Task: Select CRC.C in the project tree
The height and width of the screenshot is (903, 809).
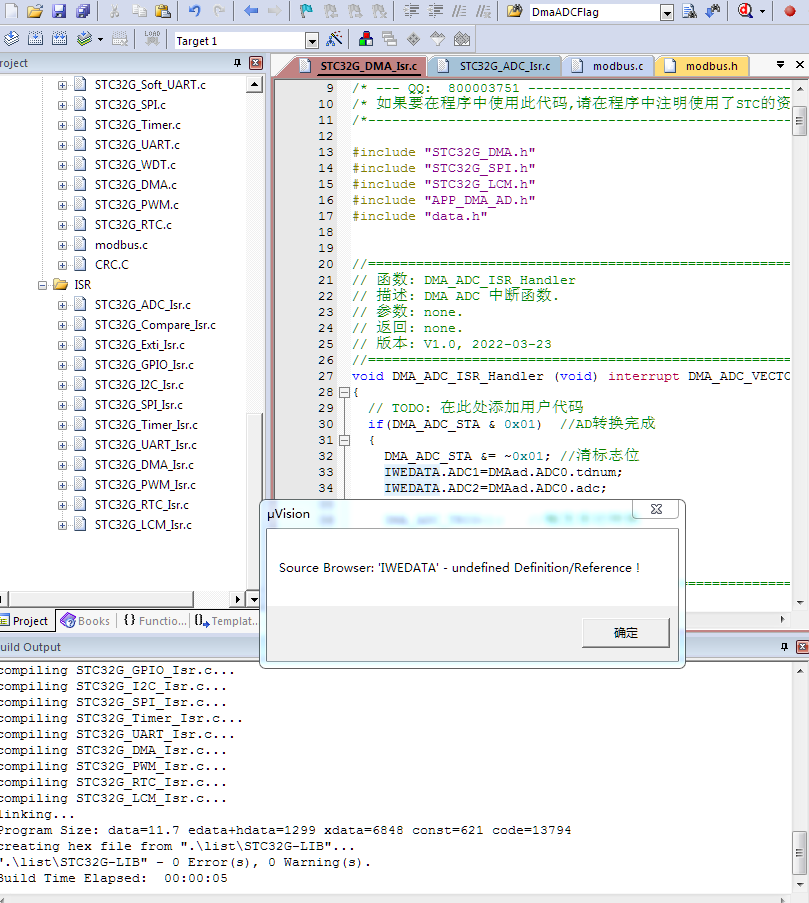Action: (112, 265)
